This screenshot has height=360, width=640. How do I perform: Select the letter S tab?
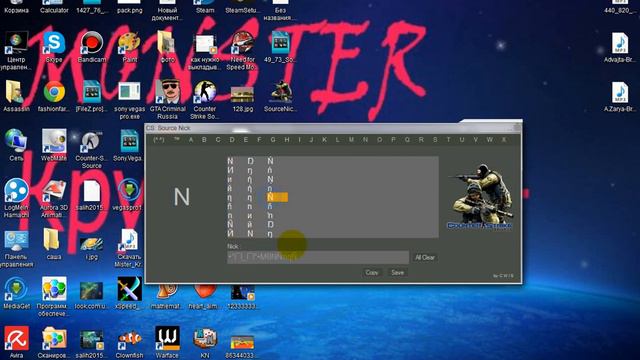(435, 140)
